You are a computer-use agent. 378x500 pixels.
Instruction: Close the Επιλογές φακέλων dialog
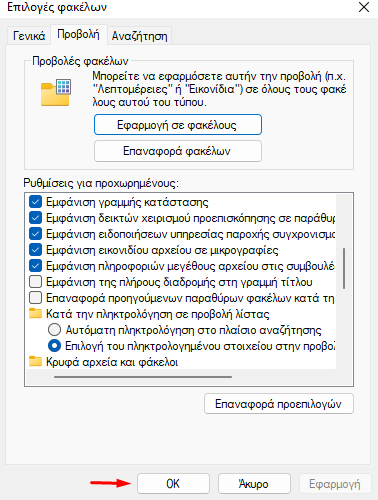(x=364, y=7)
